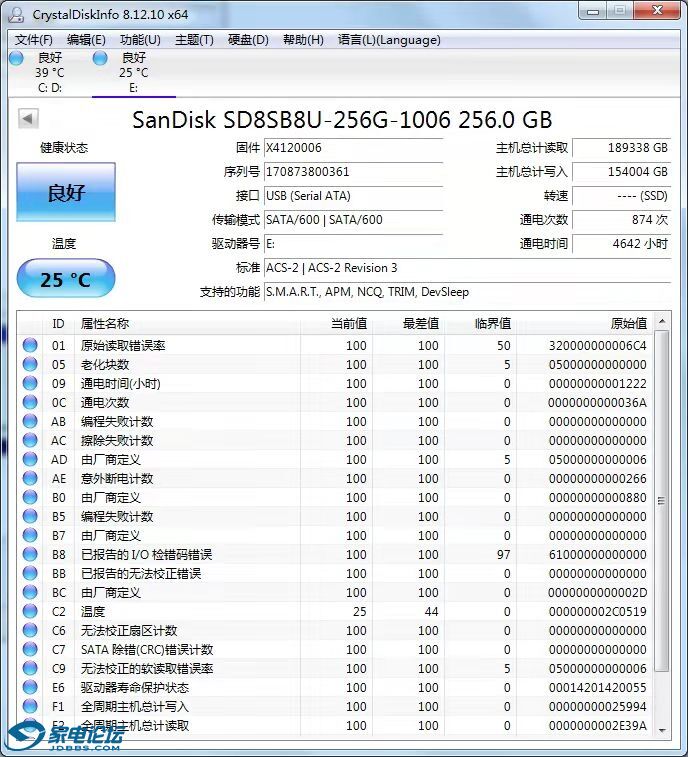Click the status dot for attribute F1
Image resolution: width=688 pixels, height=757 pixels.
[x=30, y=706]
